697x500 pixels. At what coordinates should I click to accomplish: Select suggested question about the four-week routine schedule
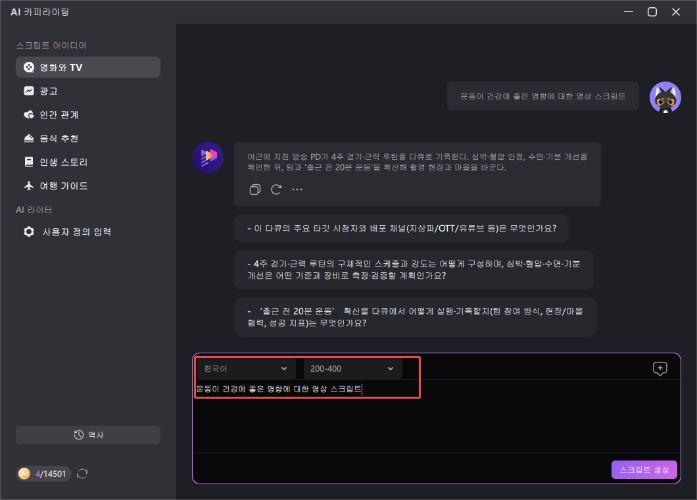(x=414, y=270)
